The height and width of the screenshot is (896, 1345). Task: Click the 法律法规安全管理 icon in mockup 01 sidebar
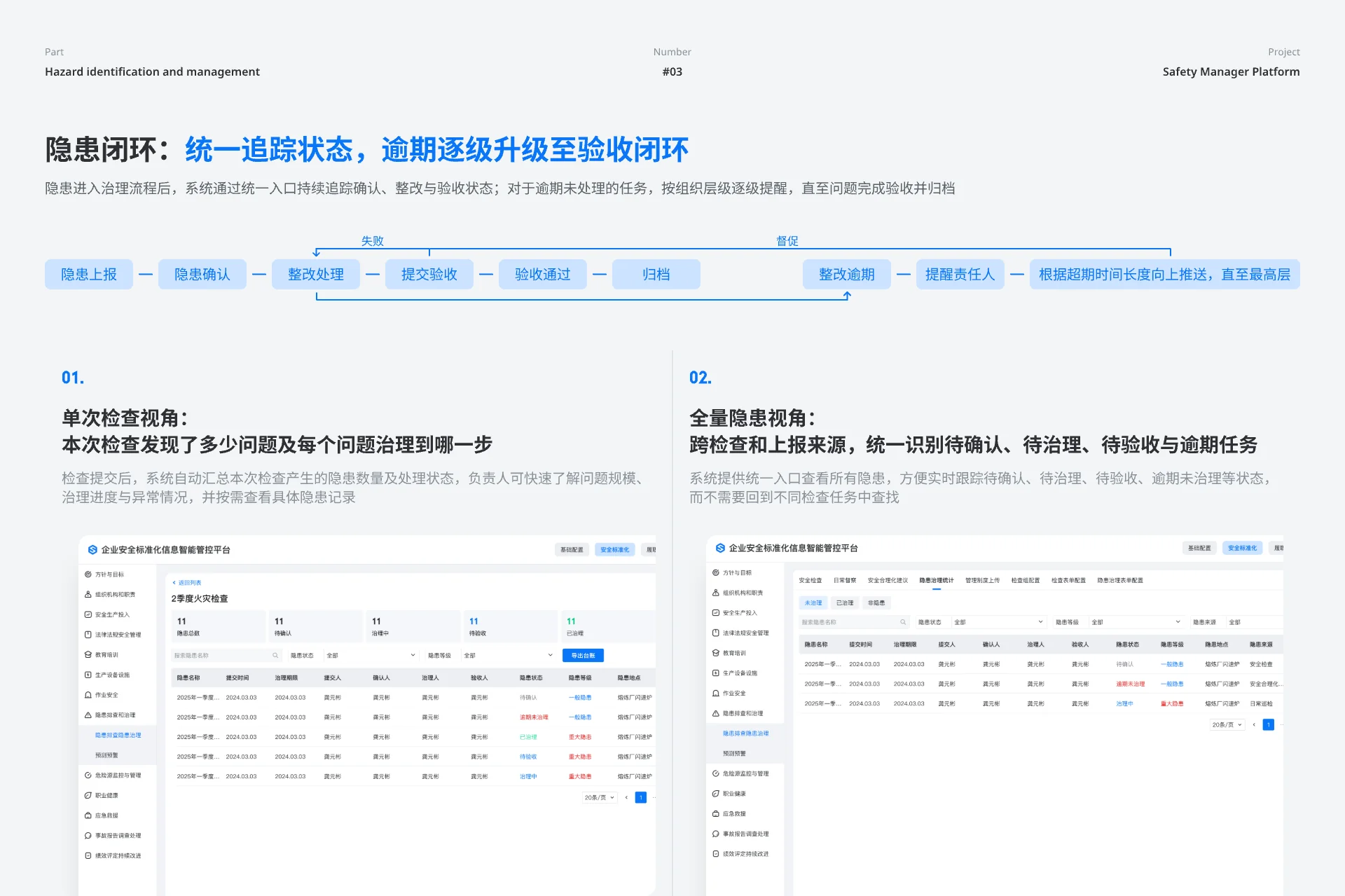click(88, 635)
